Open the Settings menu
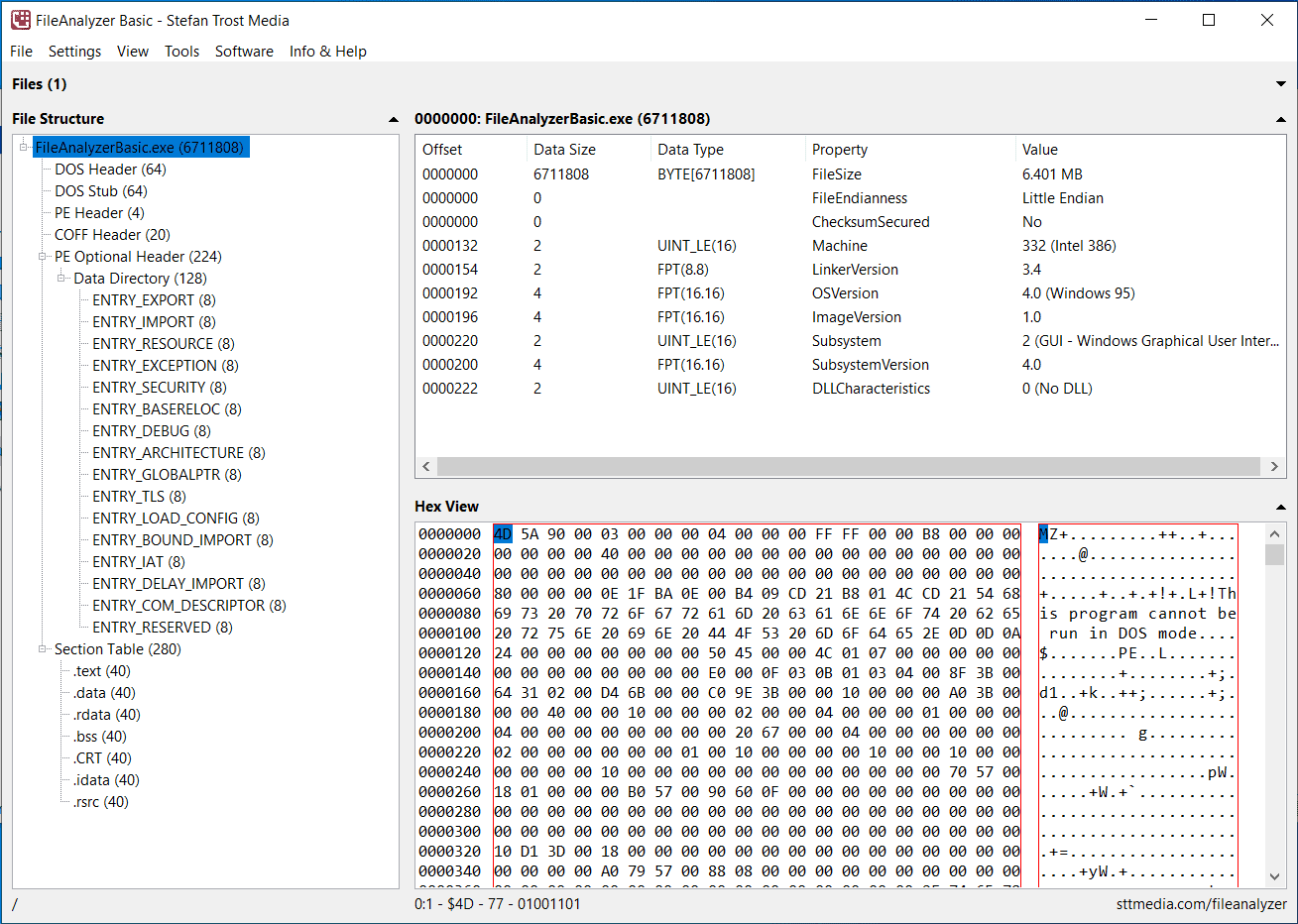Viewport: 1298px width, 924px height. [74, 52]
